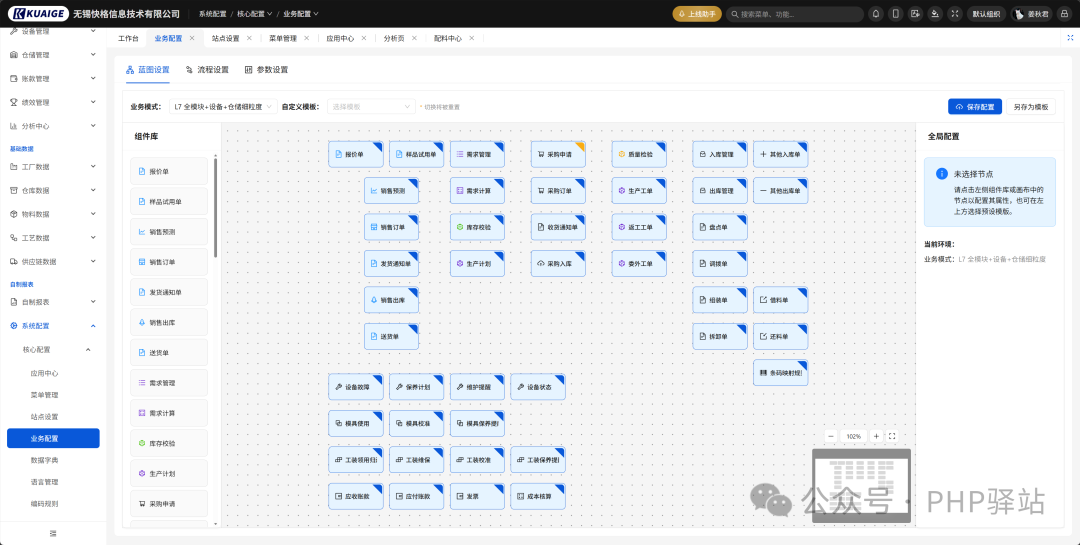
Task: Open the 自定义模板 选择模板 dropdown
Action: [371, 107]
